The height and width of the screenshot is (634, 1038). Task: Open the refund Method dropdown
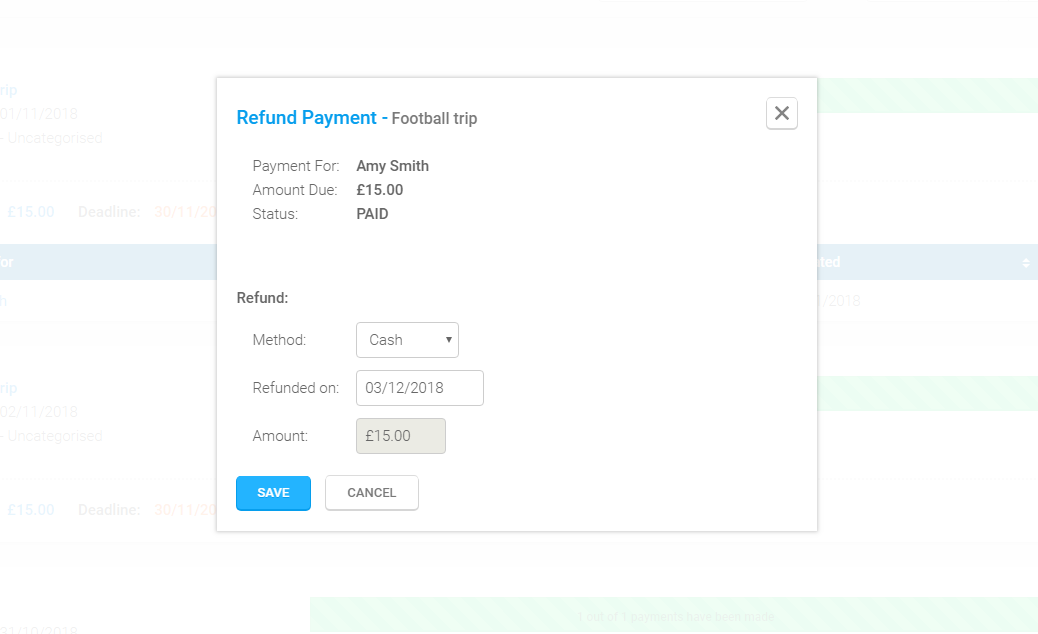406,340
